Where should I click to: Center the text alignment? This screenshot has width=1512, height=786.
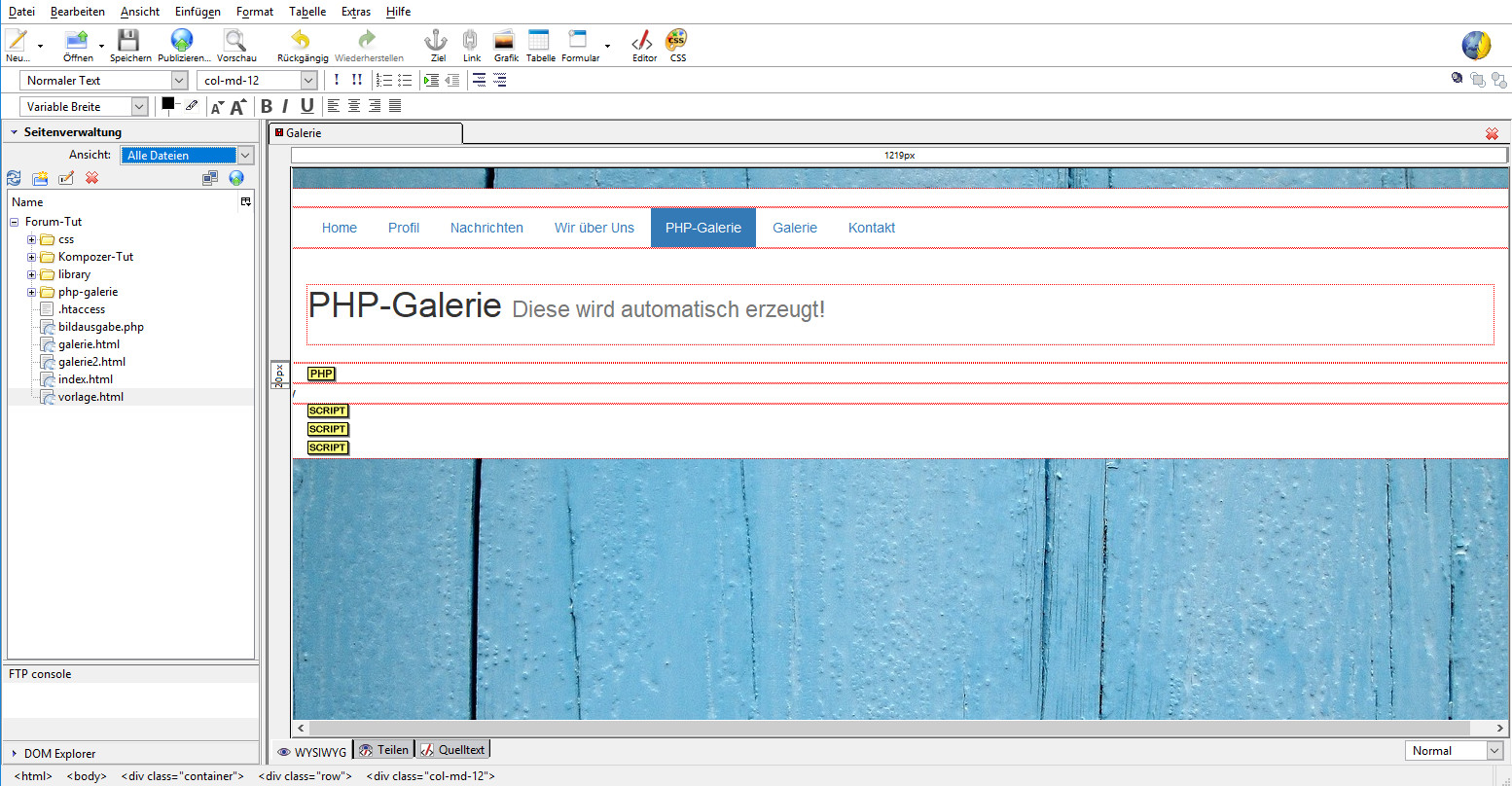(x=354, y=106)
